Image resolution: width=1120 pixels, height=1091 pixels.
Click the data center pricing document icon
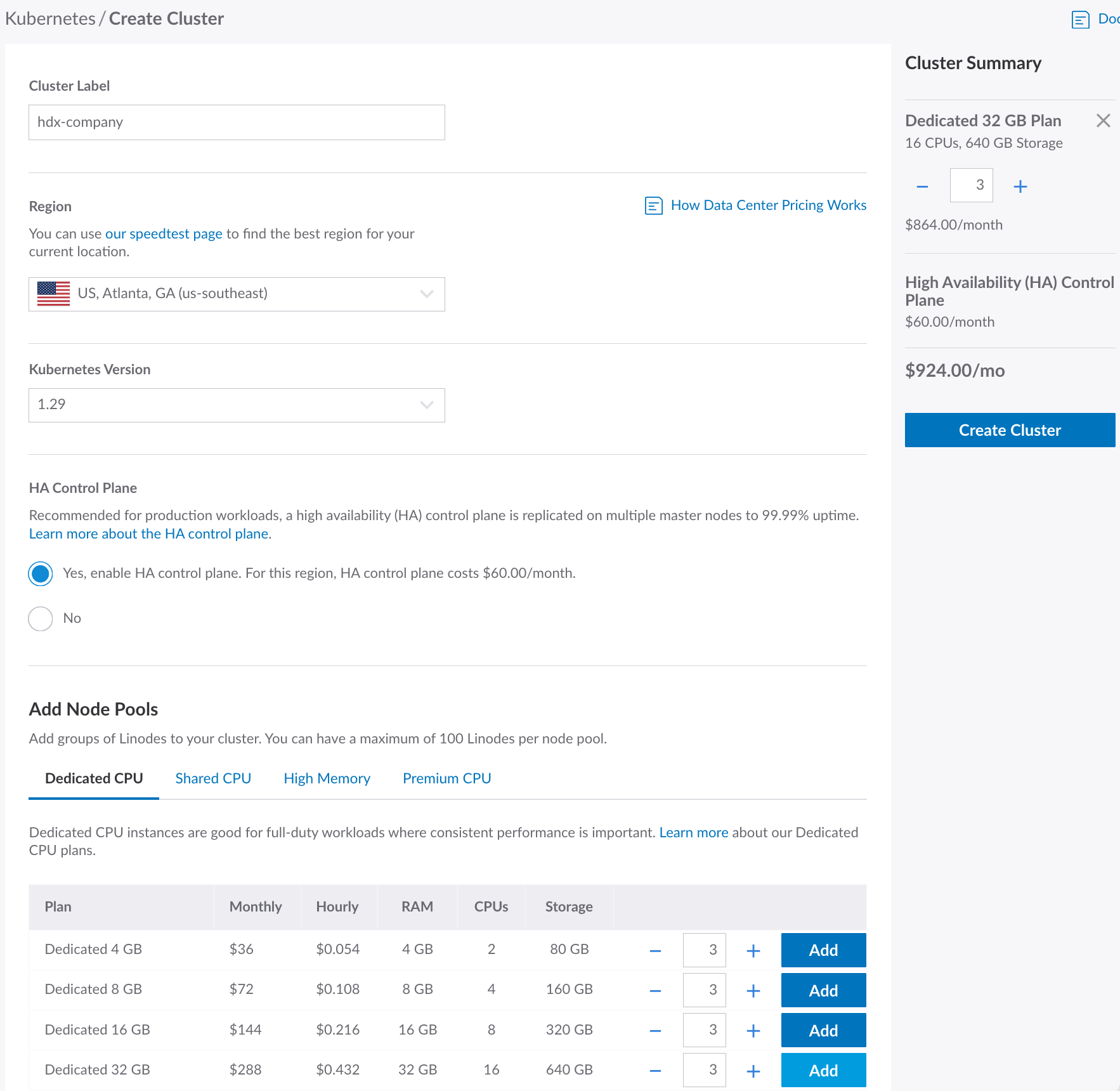[x=653, y=206]
